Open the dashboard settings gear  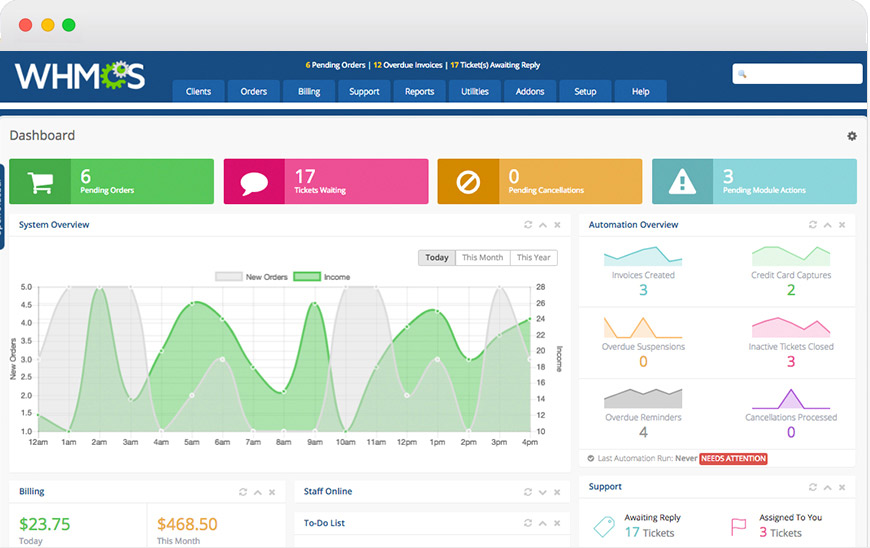pyautogui.click(x=852, y=136)
